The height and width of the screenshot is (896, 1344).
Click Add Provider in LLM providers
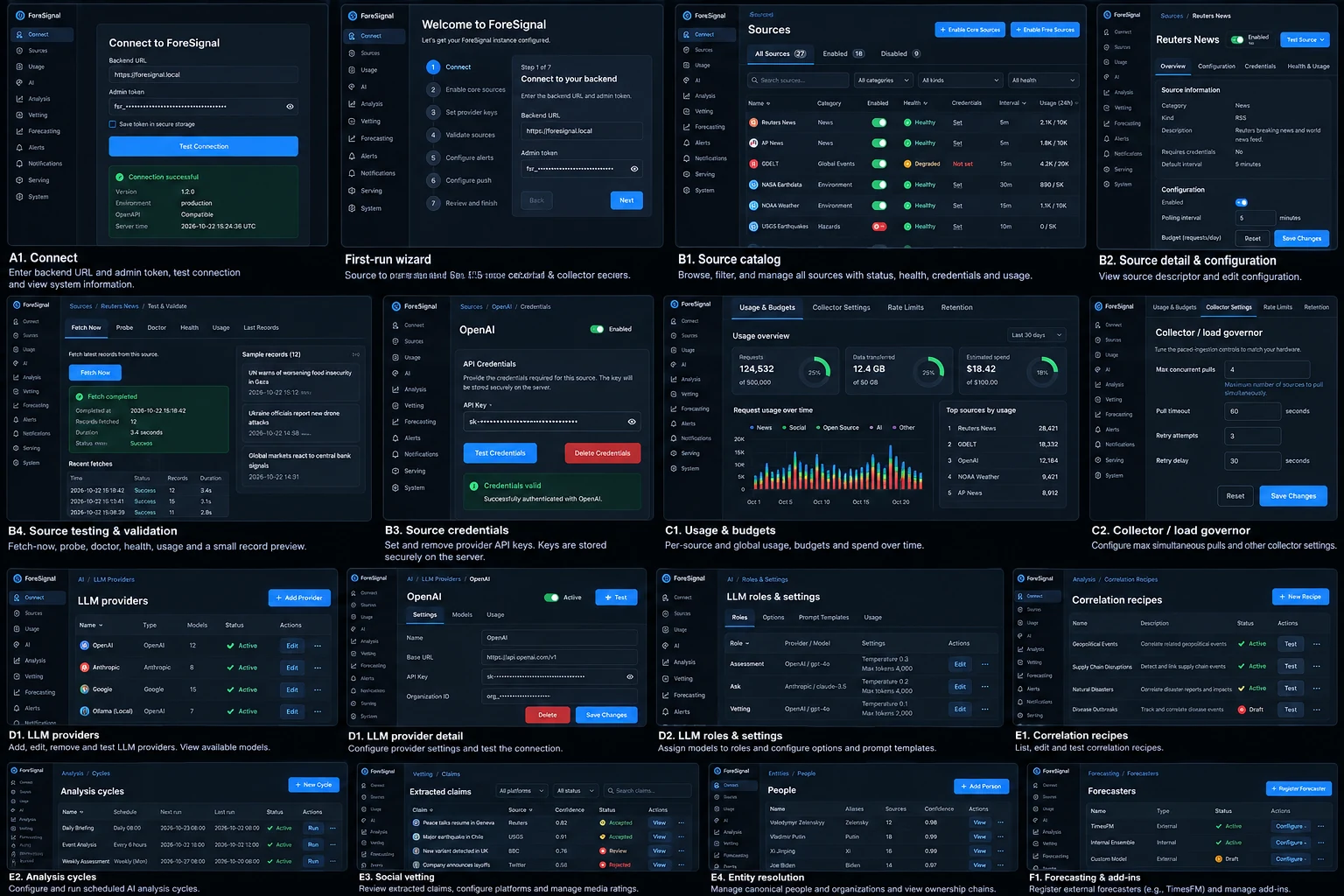[299, 598]
